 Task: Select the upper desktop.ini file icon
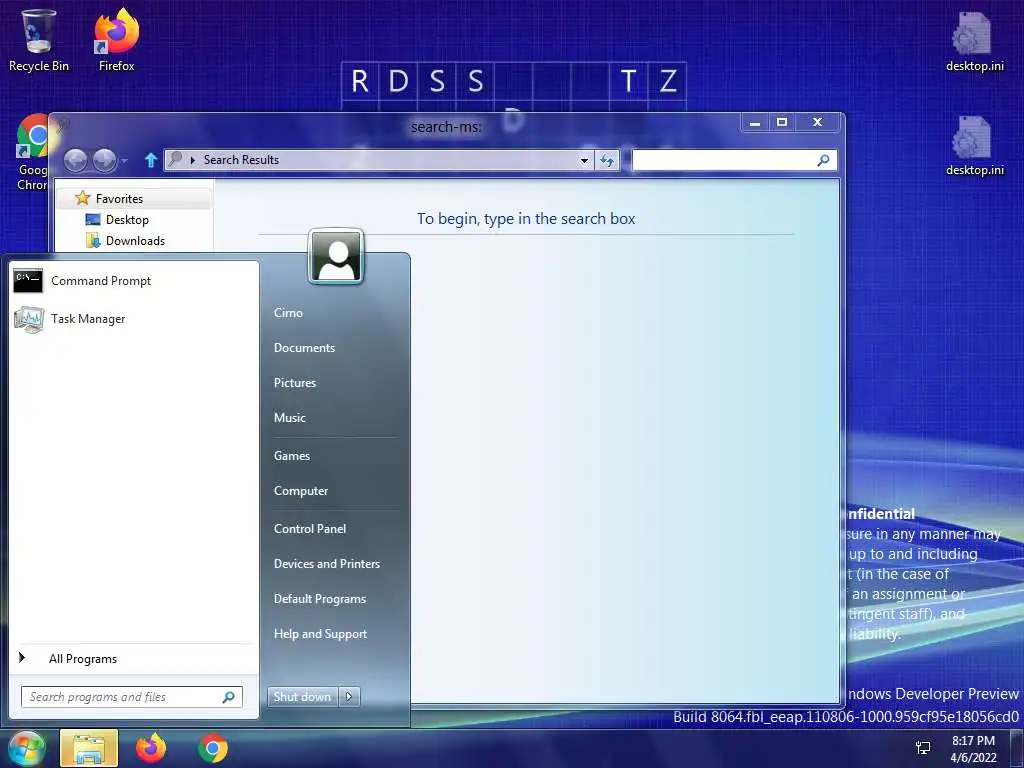(974, 42)
